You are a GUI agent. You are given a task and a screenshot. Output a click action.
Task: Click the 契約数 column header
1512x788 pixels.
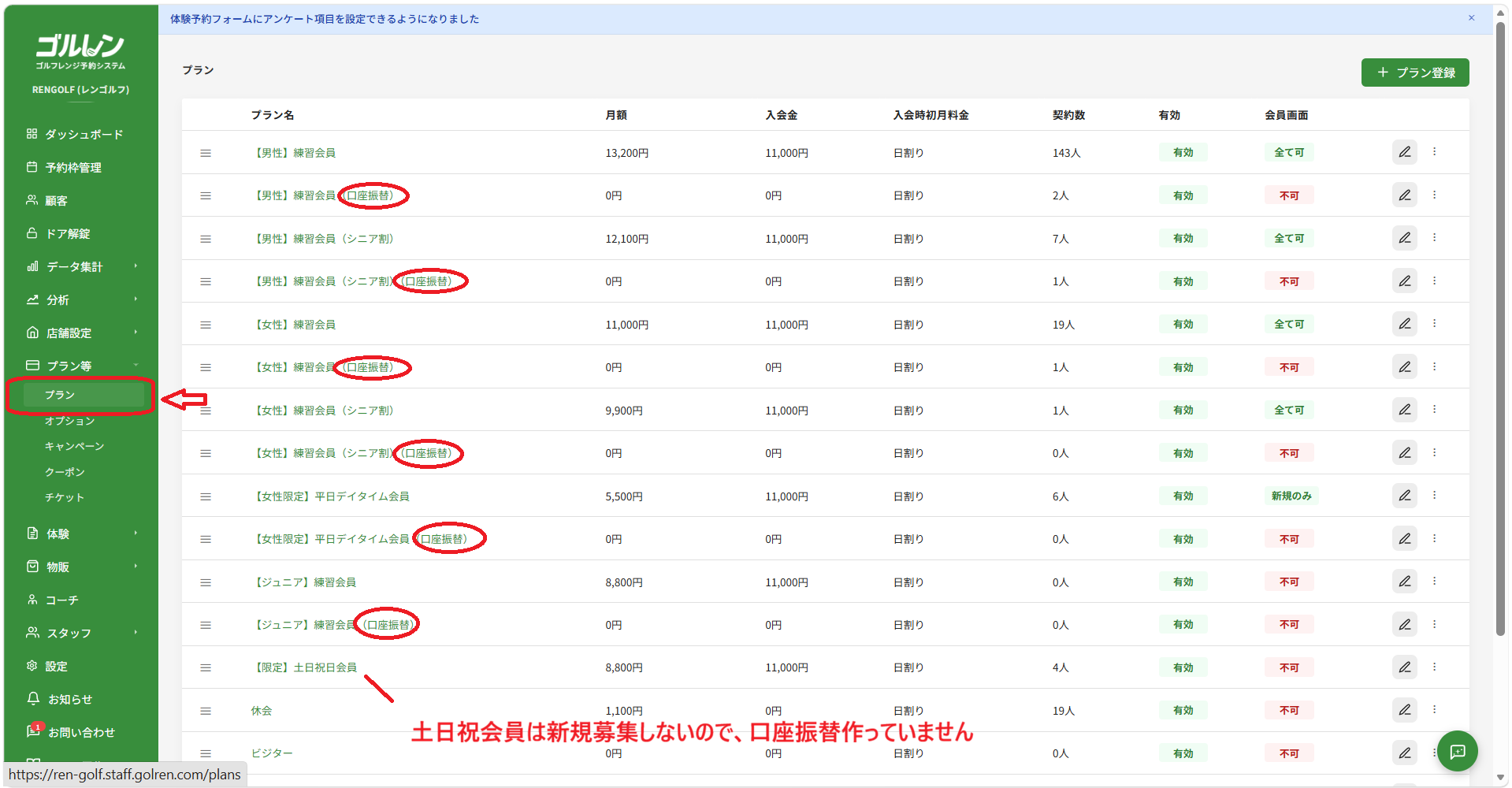tap(1068, 115)
